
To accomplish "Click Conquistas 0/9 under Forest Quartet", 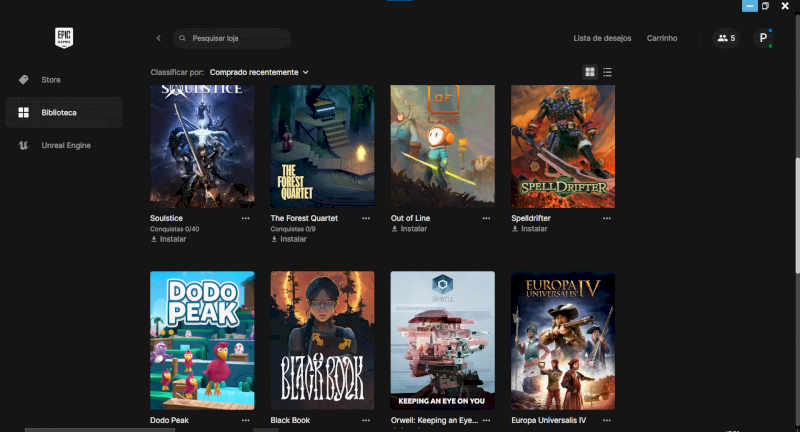I will tap(293, 229).
